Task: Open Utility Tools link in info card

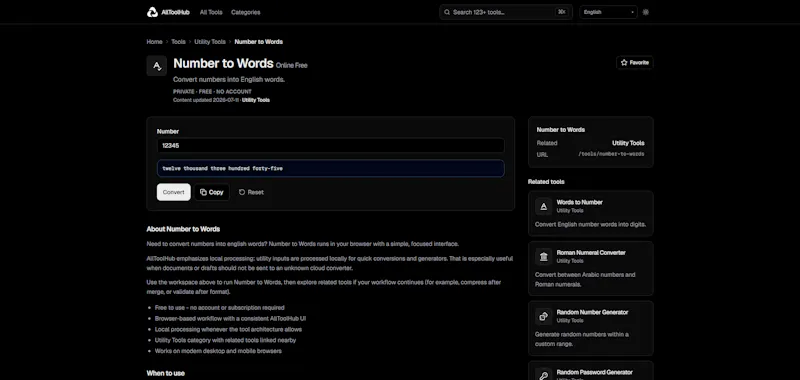Action: click(x=628, y=143)
